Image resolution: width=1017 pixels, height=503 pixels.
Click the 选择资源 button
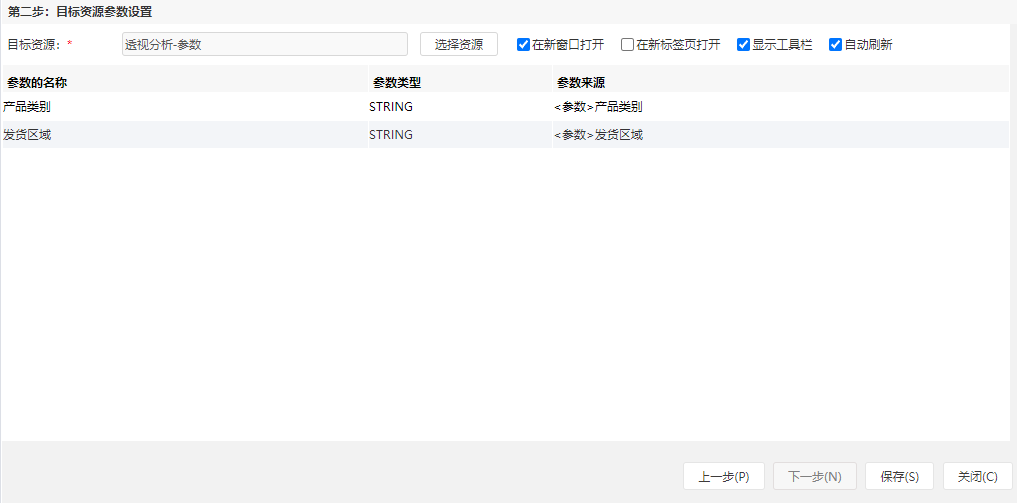pos(459,44)
